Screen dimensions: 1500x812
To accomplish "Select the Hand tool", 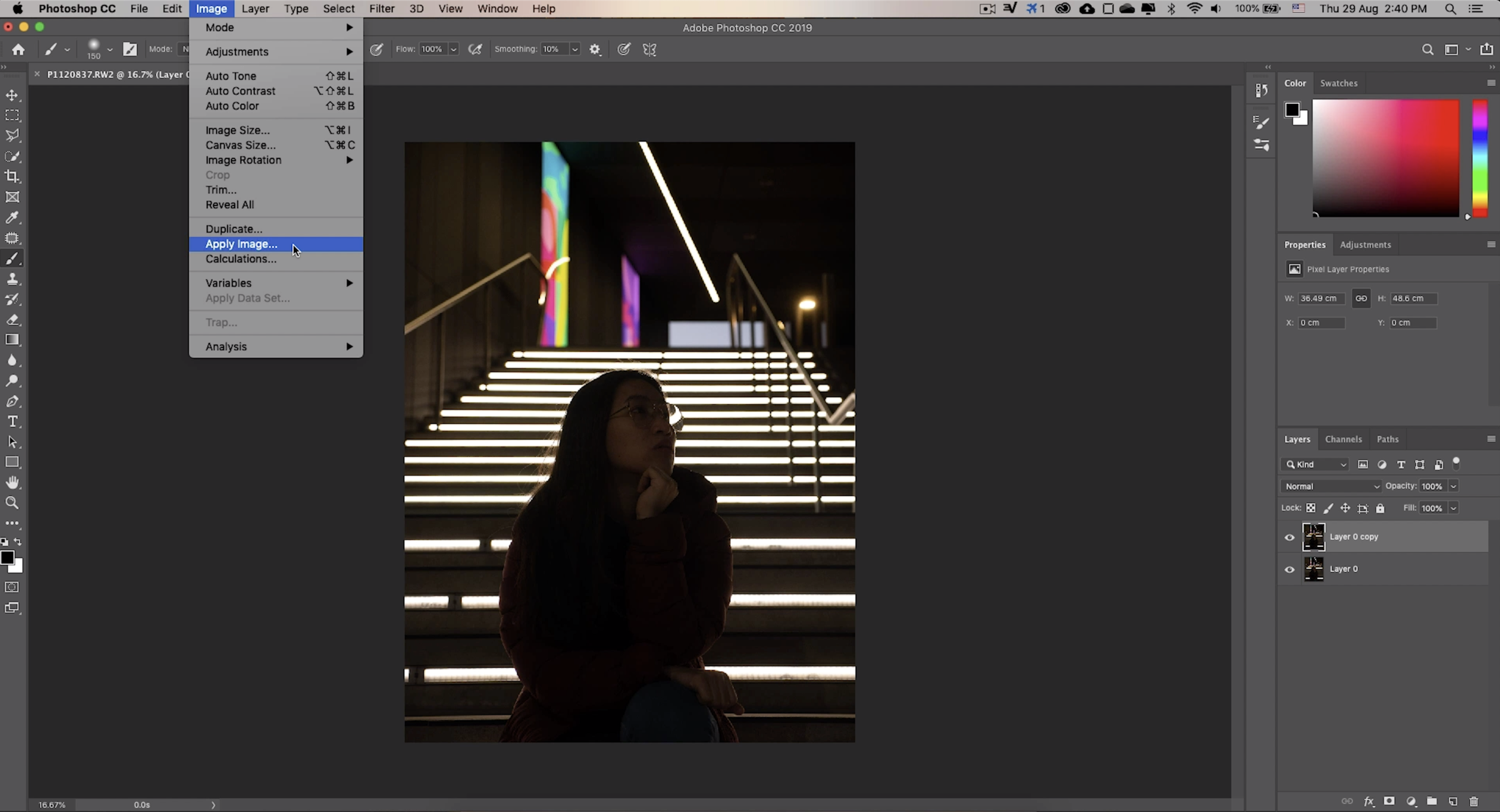I will tap(13, 482).
